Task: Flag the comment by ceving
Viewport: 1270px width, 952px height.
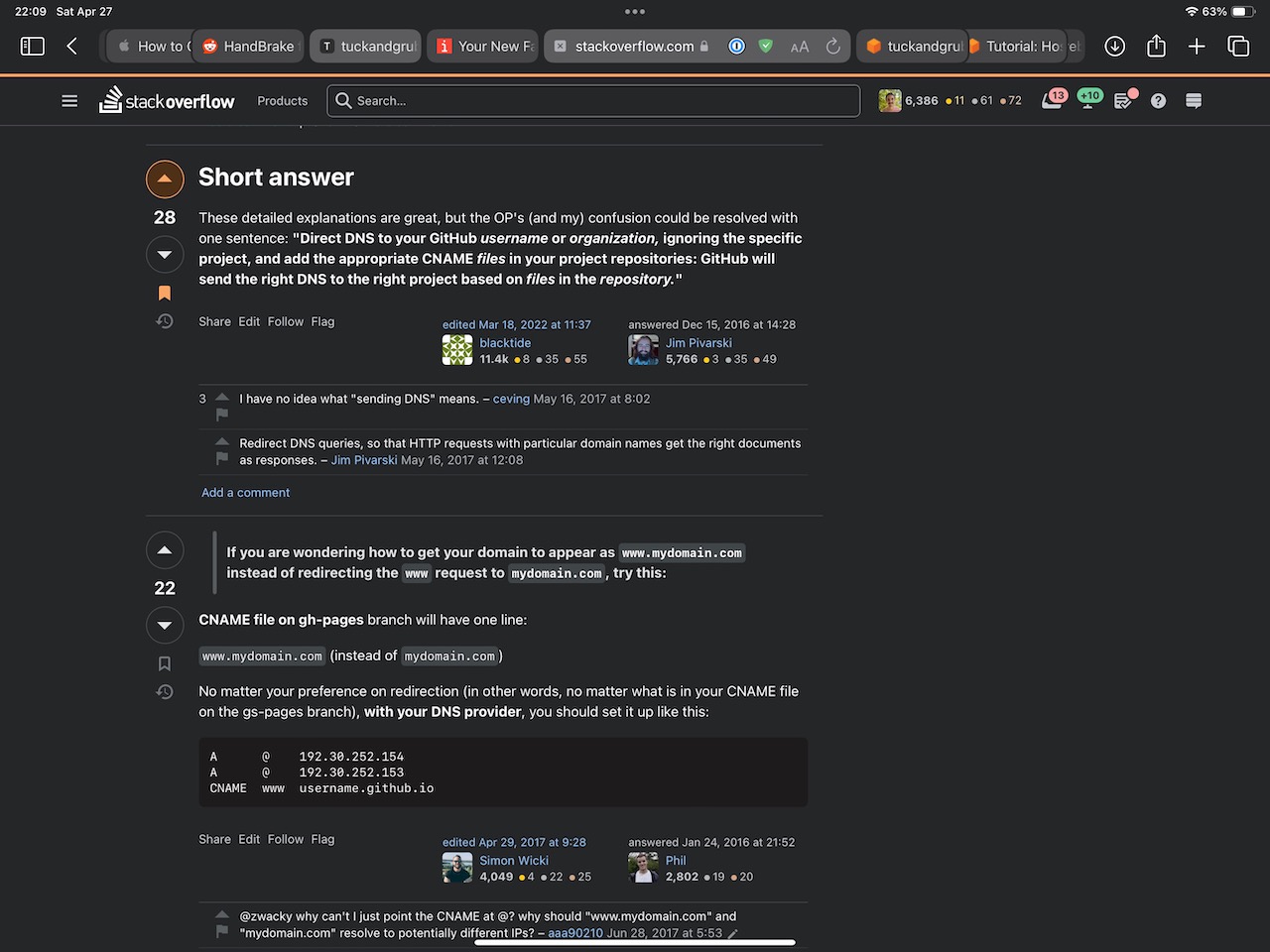Action: click(222, 415)
